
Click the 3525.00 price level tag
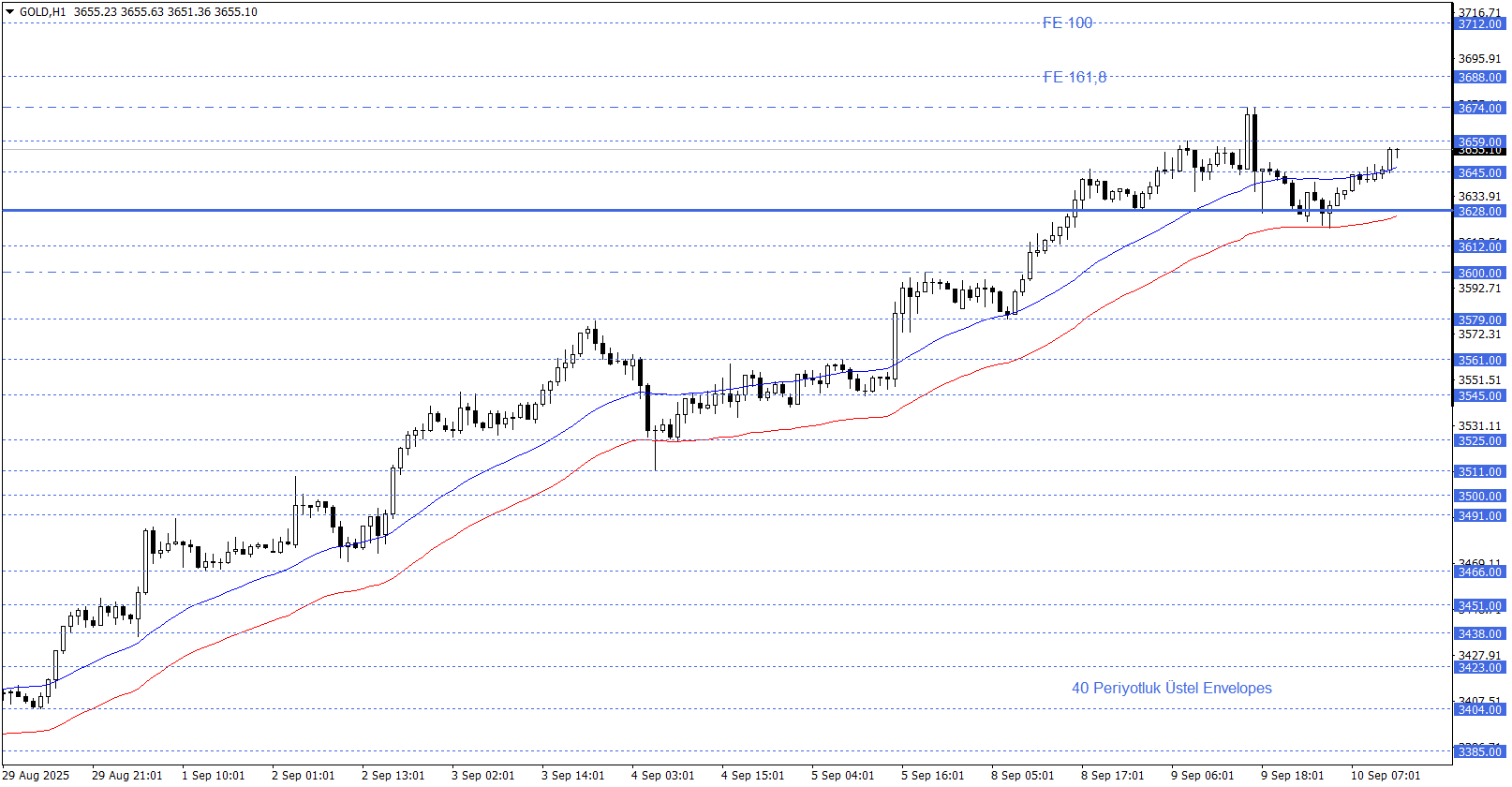click(x=1480, y=441)
